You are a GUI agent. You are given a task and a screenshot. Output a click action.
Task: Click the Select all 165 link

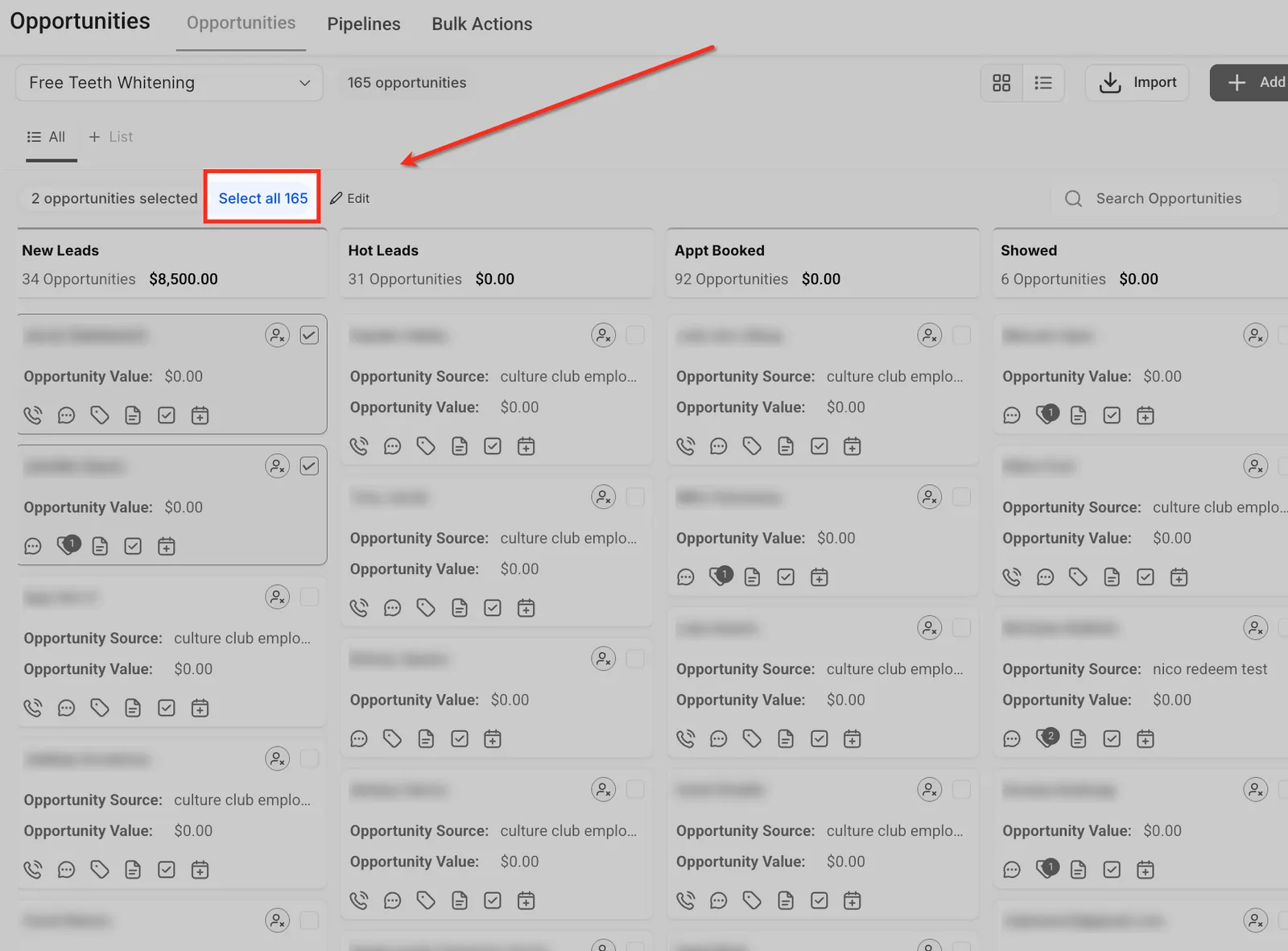[x=263, y=198]
